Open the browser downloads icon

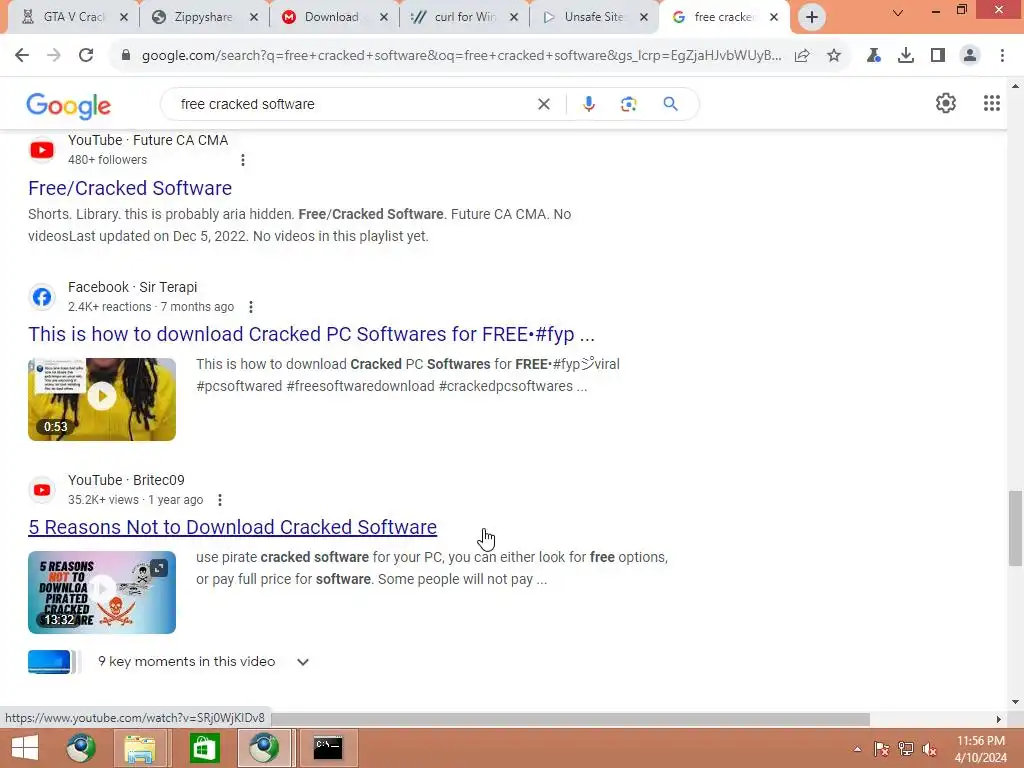(x=906, y=56)
